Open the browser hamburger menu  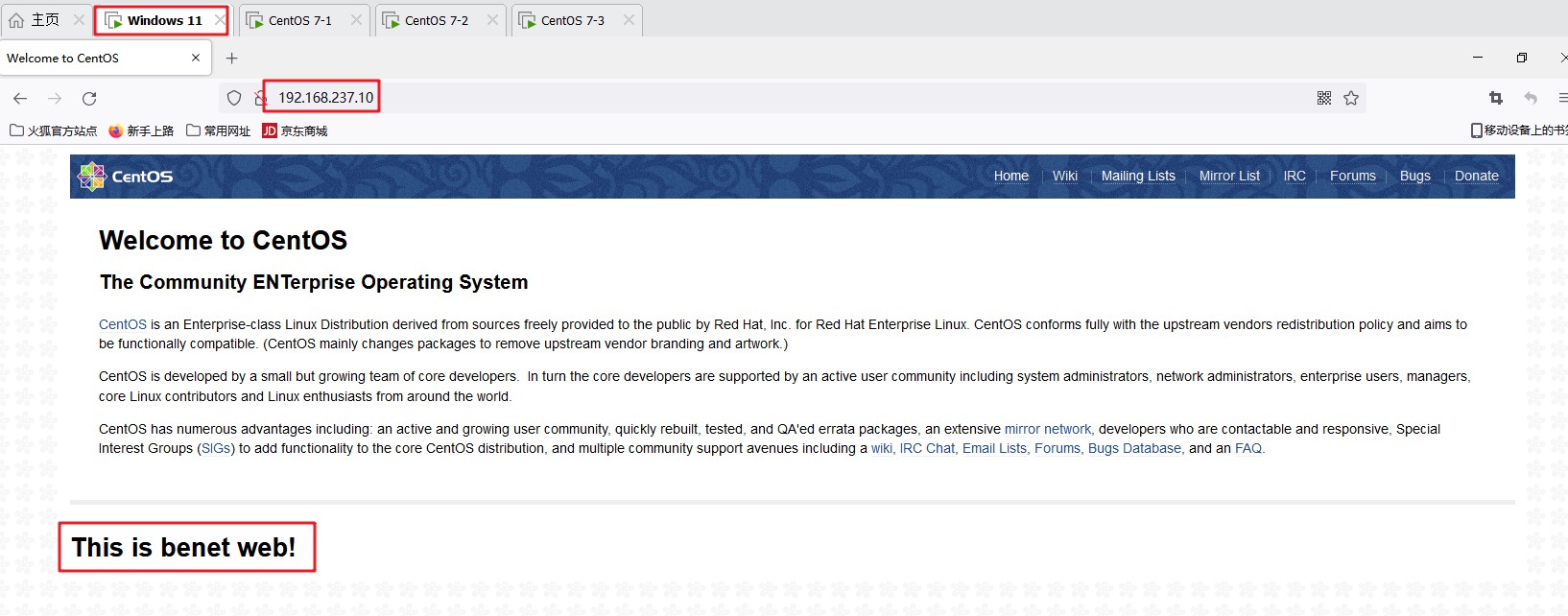point(1562,98)
